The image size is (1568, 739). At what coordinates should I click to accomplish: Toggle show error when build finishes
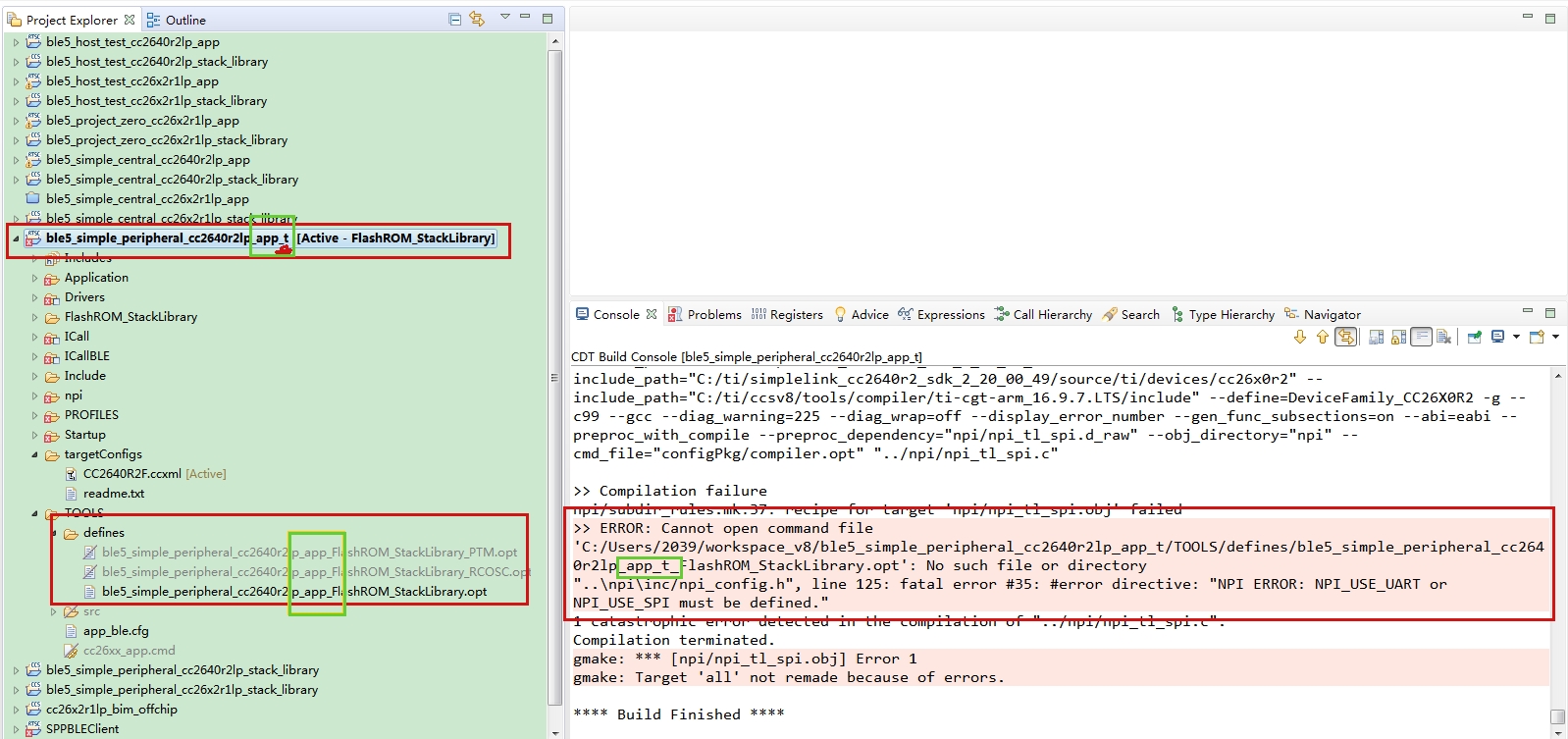click(1346, 337)
